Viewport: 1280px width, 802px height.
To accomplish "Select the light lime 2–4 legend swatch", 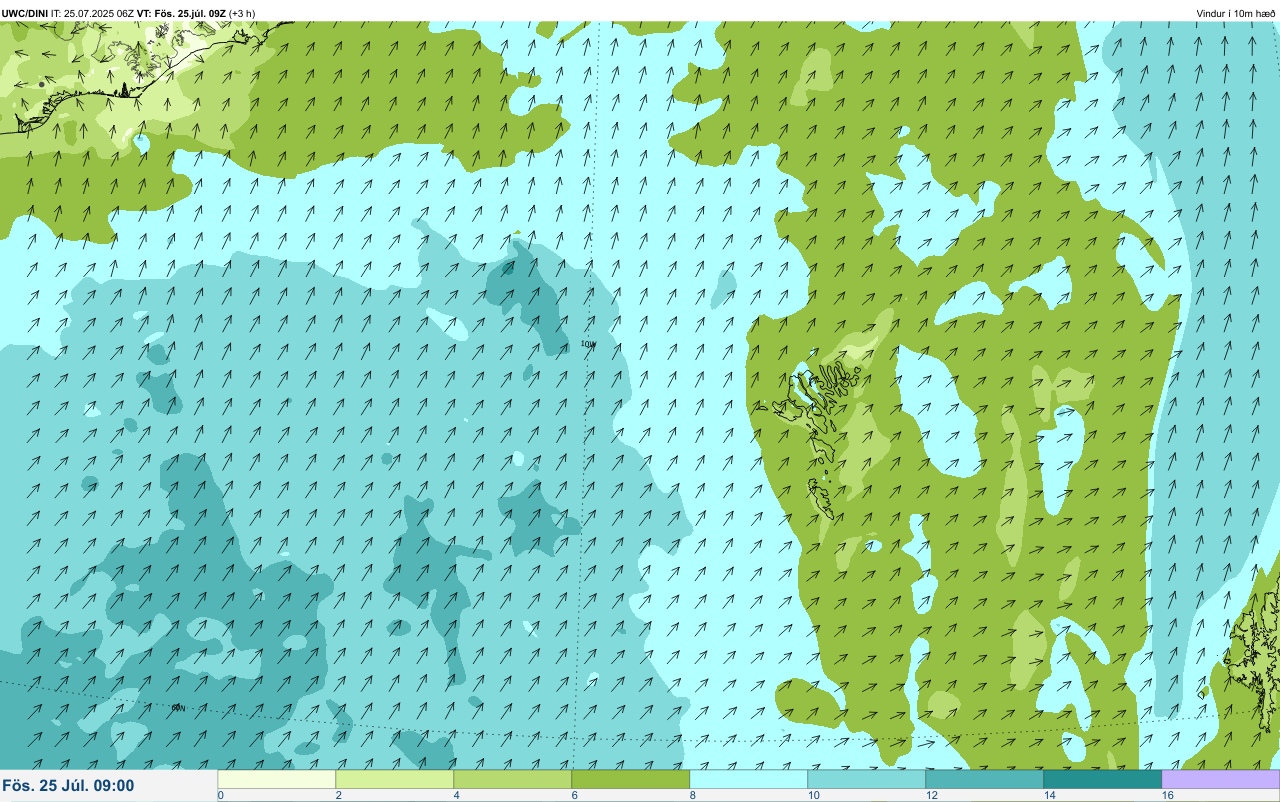I will coord(394,779).
